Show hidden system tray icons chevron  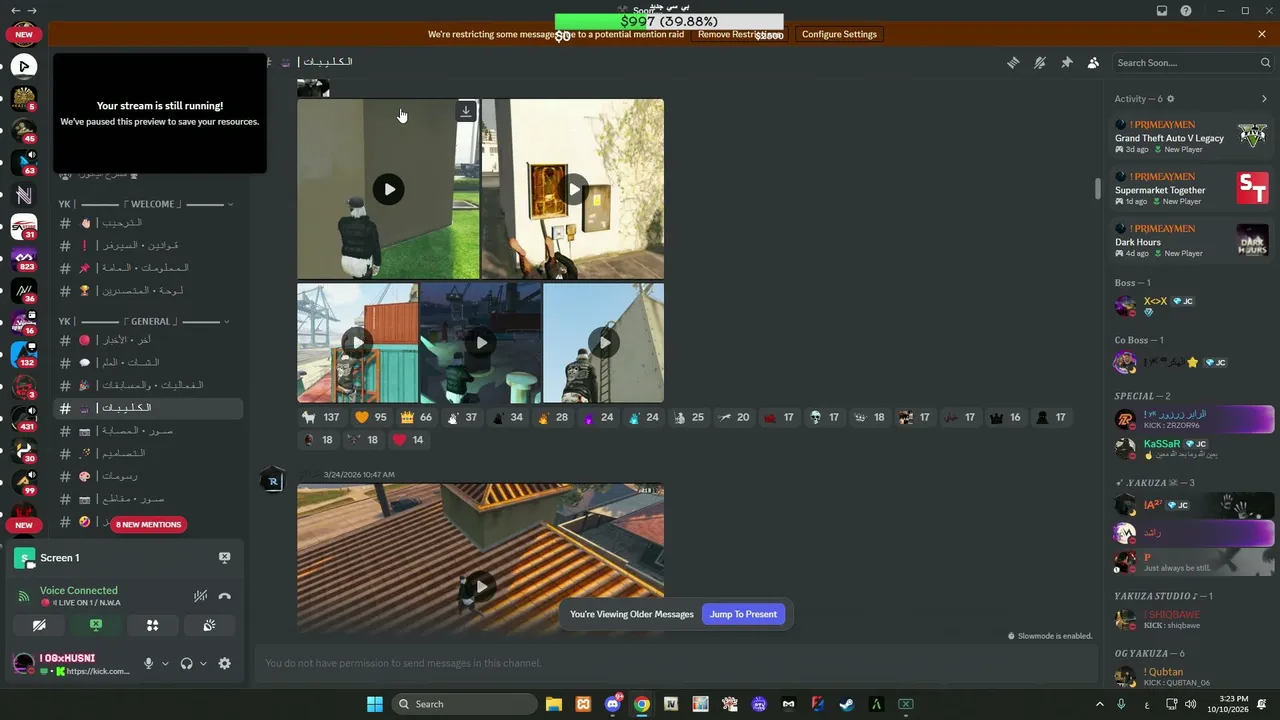[x=1100, y=704]
